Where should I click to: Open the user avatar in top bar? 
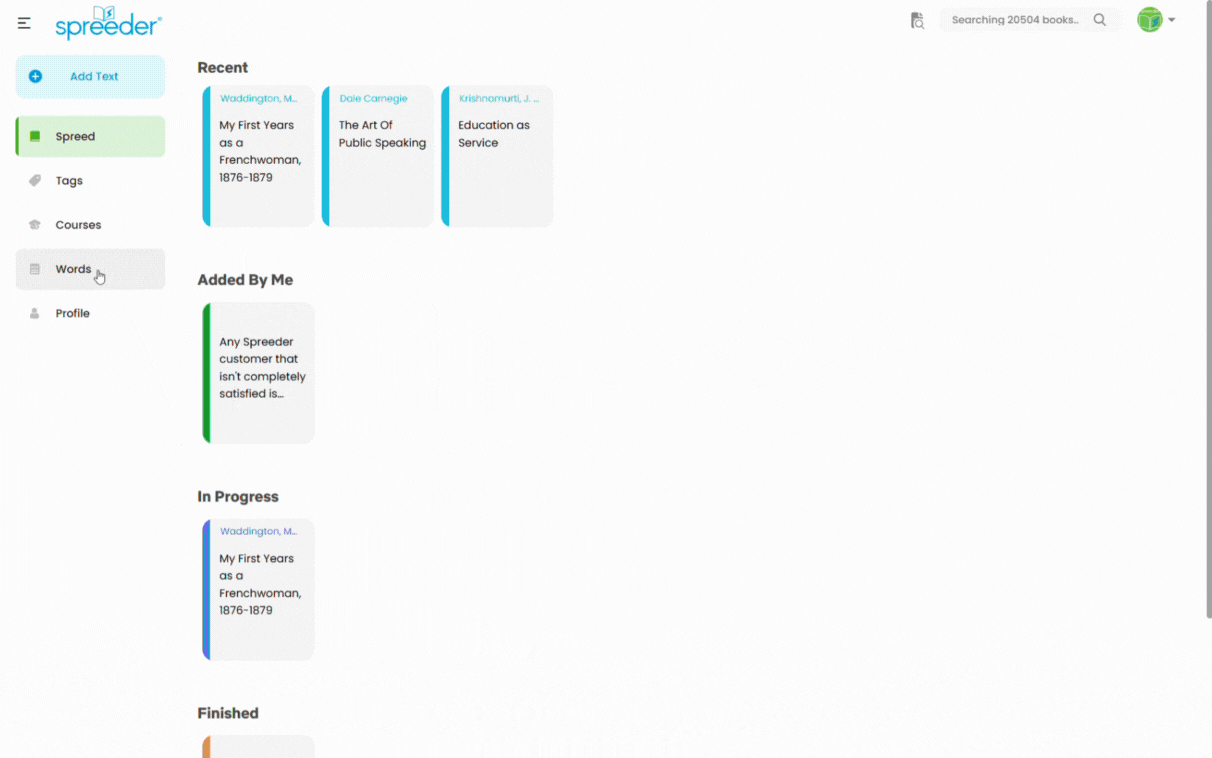pos(1150,20)
